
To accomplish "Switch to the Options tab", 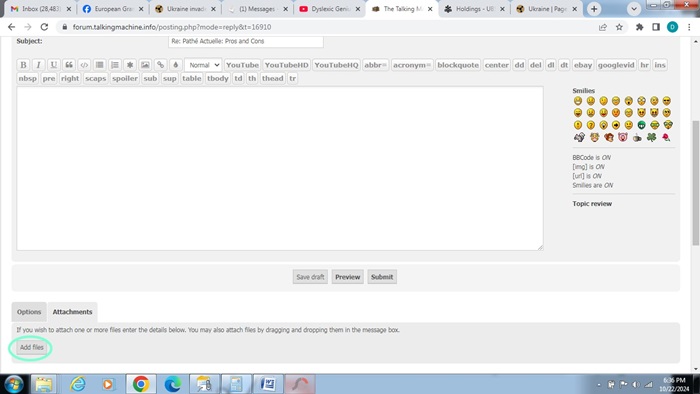I will [x=29, y=312].
